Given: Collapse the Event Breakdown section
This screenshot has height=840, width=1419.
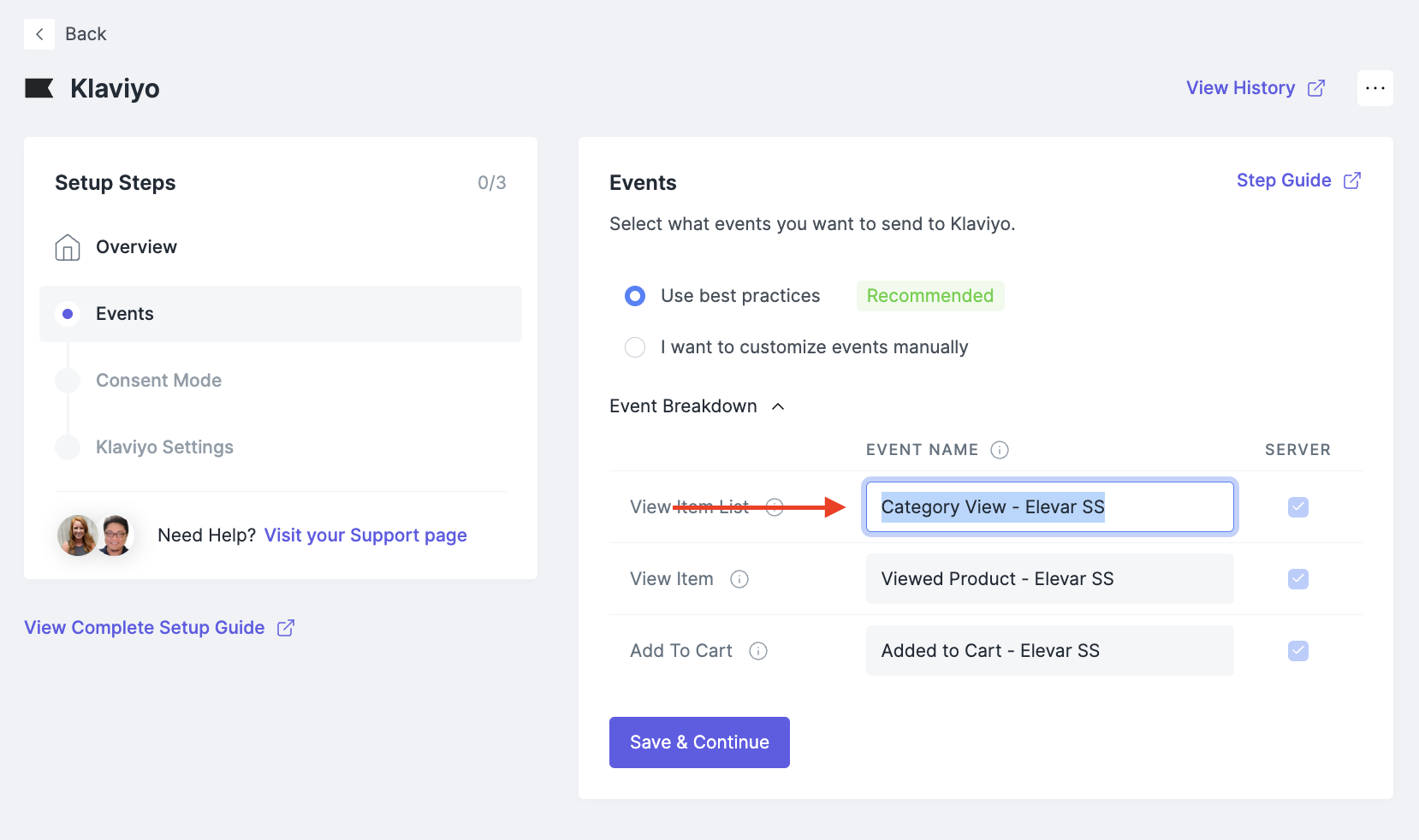Looking at the screenshot, I should [778, 406].
